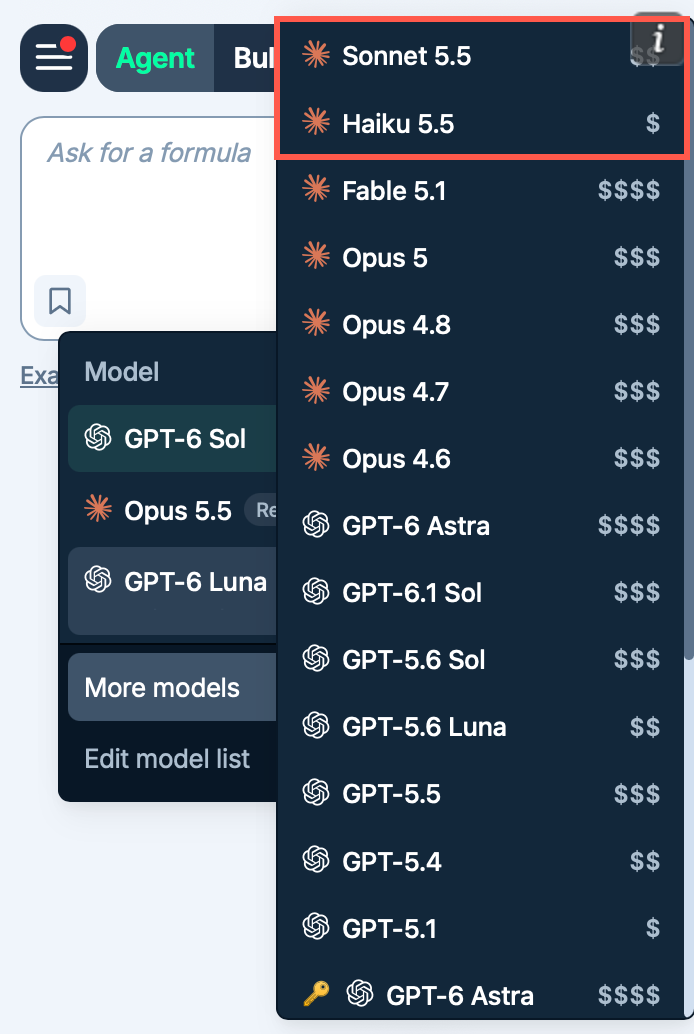
Task: Pick GPT-5.1 from the list
Action: 481,928
